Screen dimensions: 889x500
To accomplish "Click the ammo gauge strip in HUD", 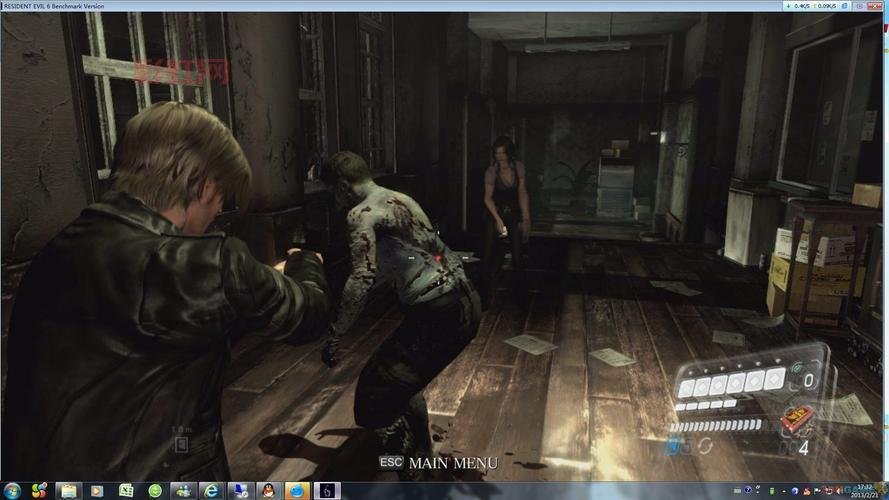I will pyautogui.click(x=717, y=425).
